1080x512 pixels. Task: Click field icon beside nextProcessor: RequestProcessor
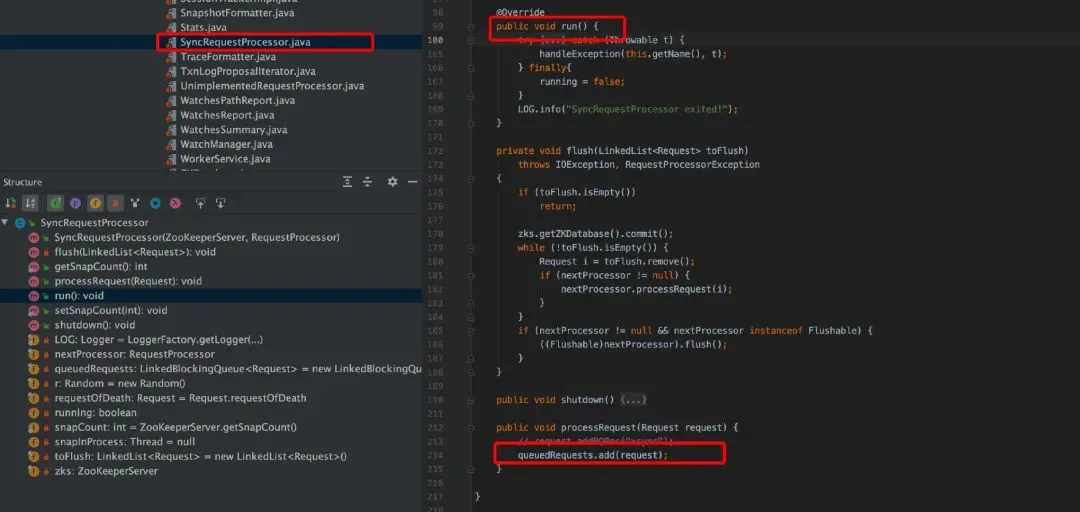click(33, 354)
